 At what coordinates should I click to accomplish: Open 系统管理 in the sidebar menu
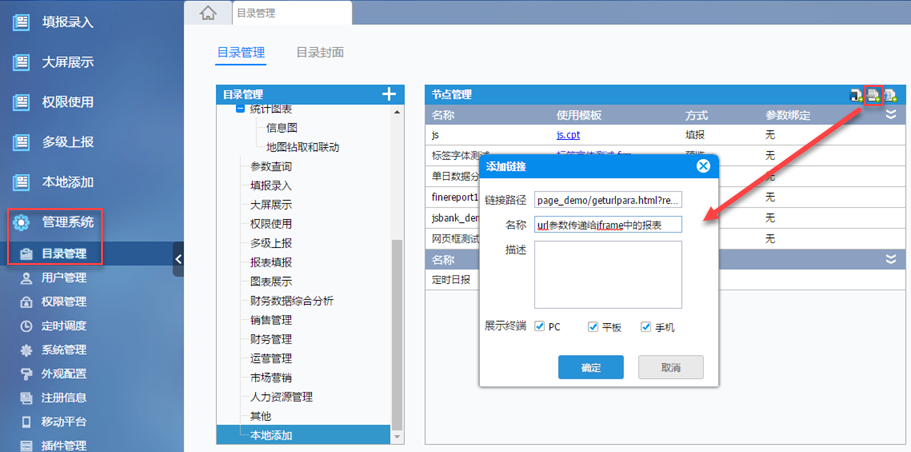[x=64, y=350]
